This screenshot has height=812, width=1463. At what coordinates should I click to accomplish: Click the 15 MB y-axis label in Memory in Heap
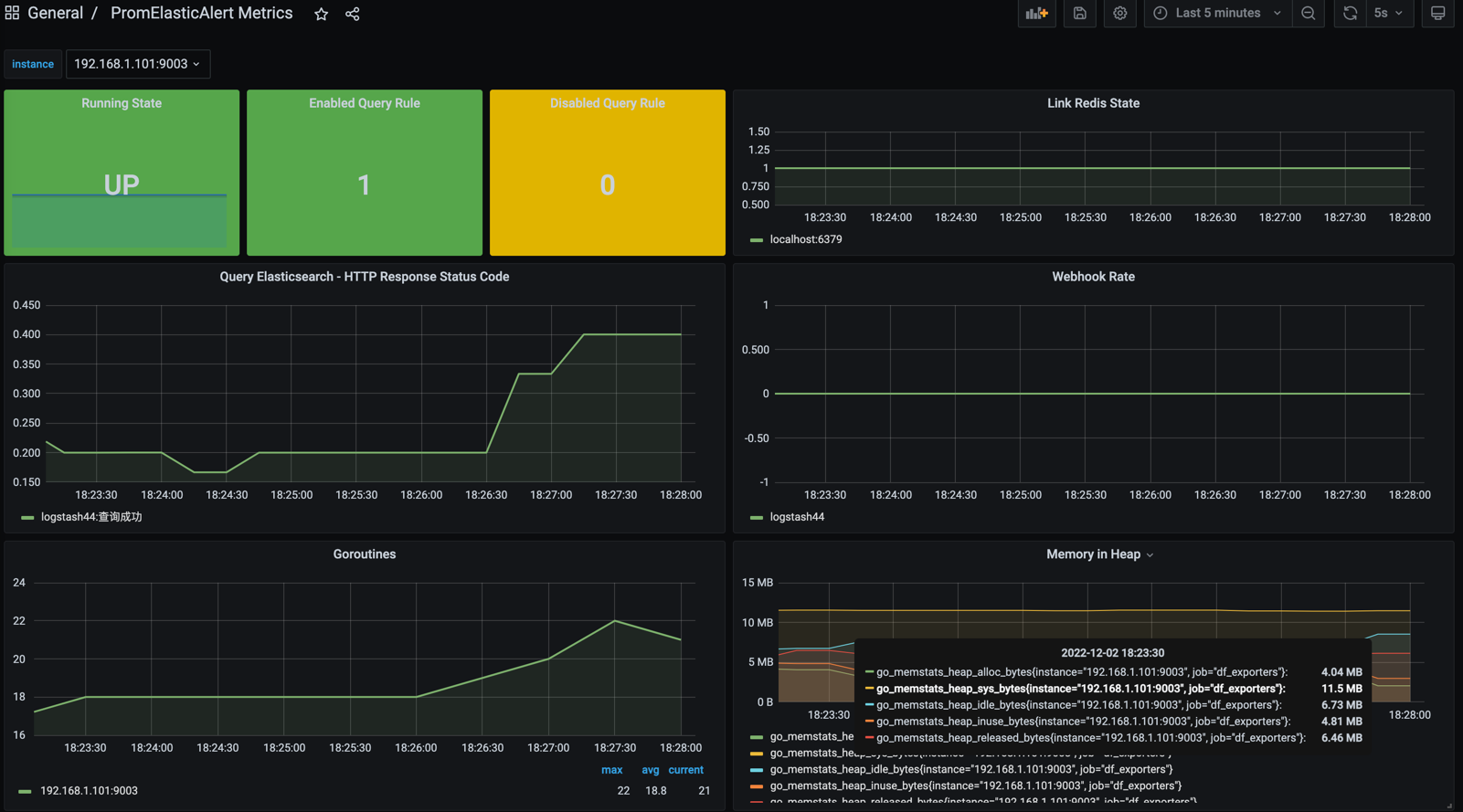[758, 583]
